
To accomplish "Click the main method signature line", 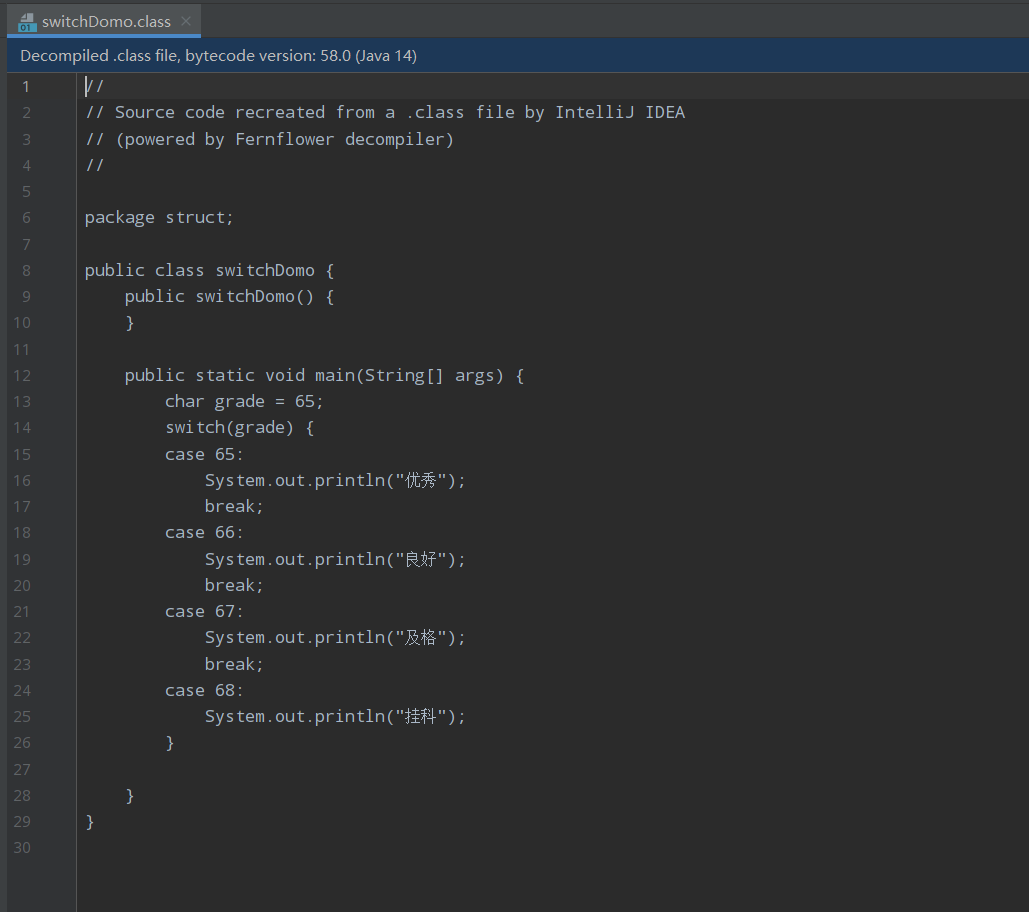I will pos(324,375).
